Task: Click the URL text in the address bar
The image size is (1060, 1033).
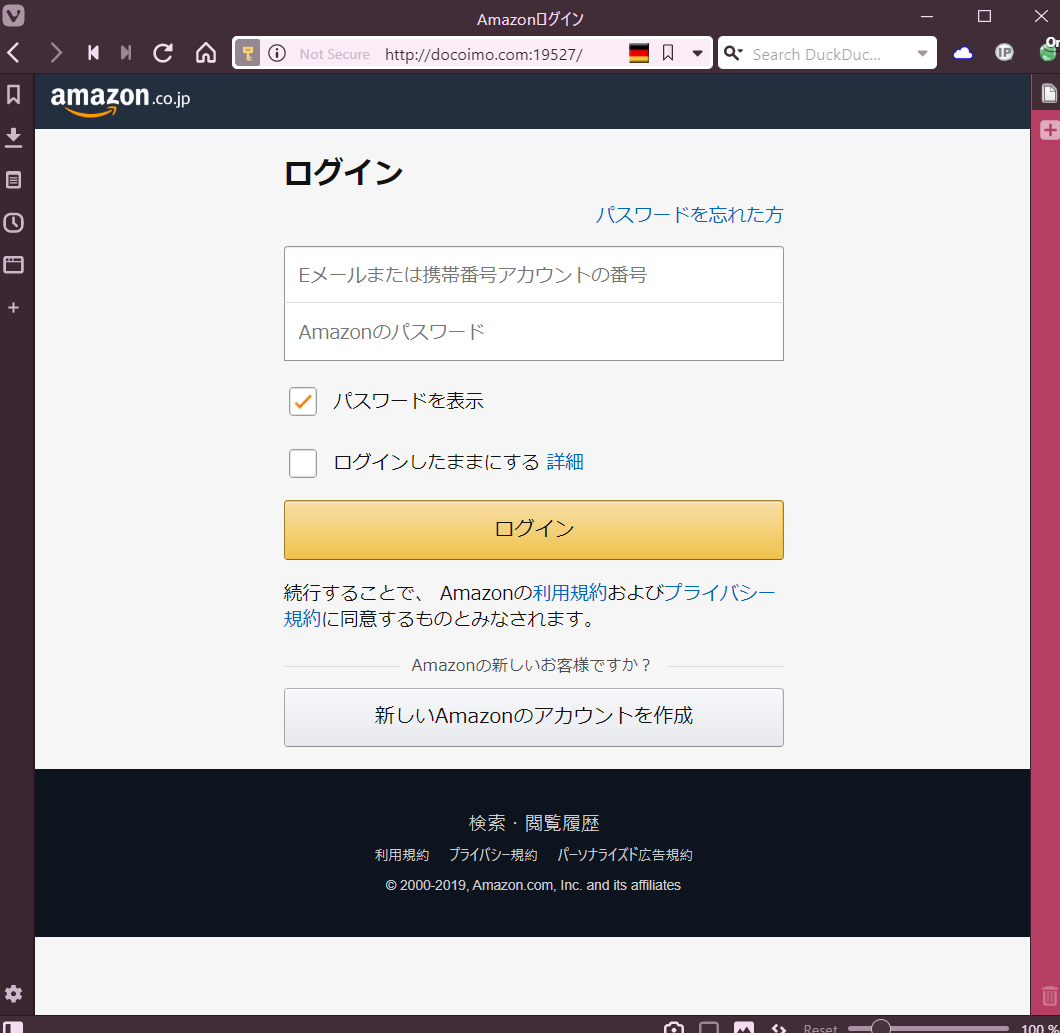Action: point(483,54)
